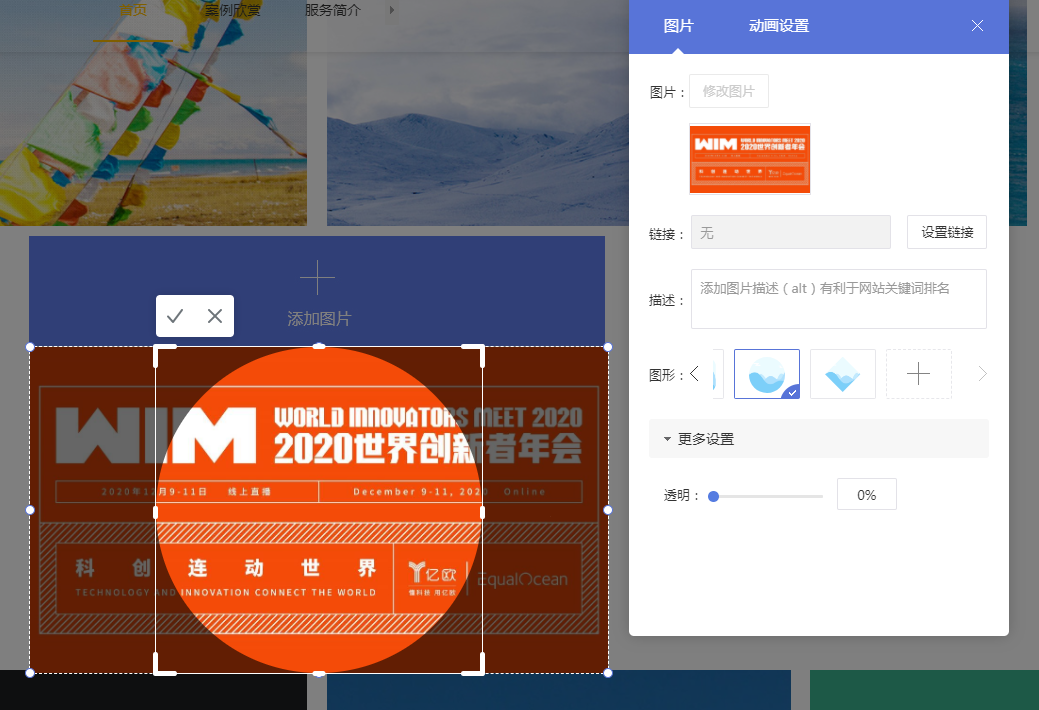The image size is (1039, 710).
Task: Click the image's top-right corner resize handle
Action: tap(608, 347)
